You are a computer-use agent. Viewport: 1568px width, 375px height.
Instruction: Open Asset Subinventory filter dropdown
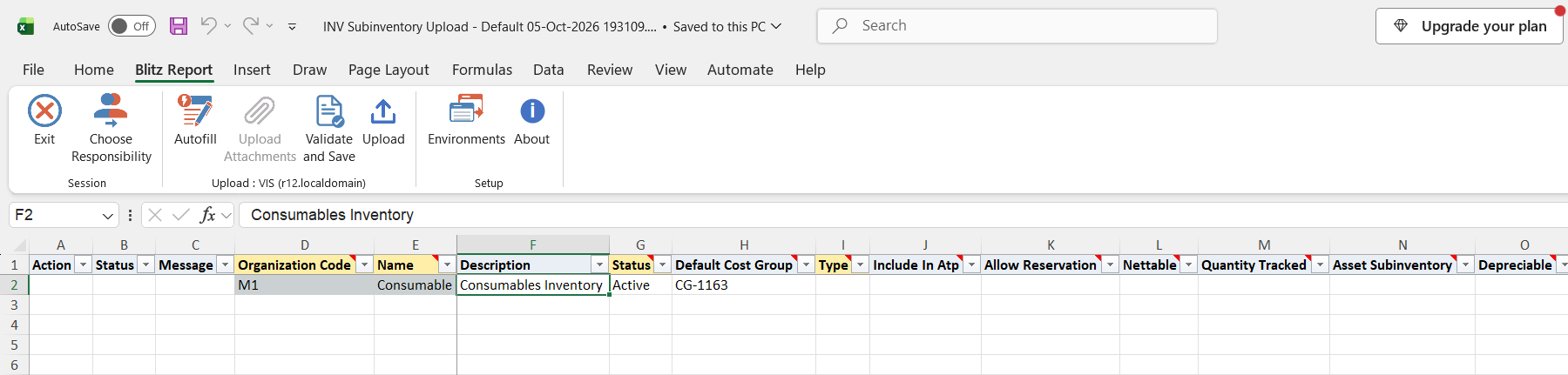tap(1465, 265)
